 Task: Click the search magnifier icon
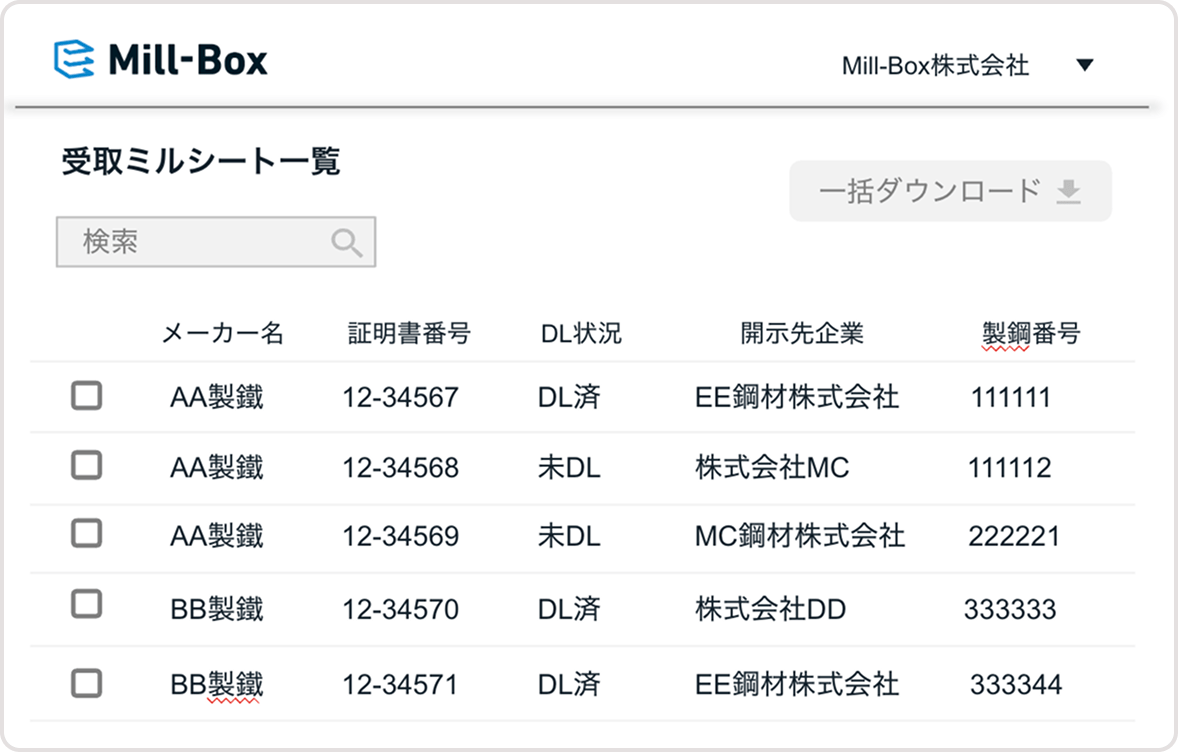coord(346,243)
